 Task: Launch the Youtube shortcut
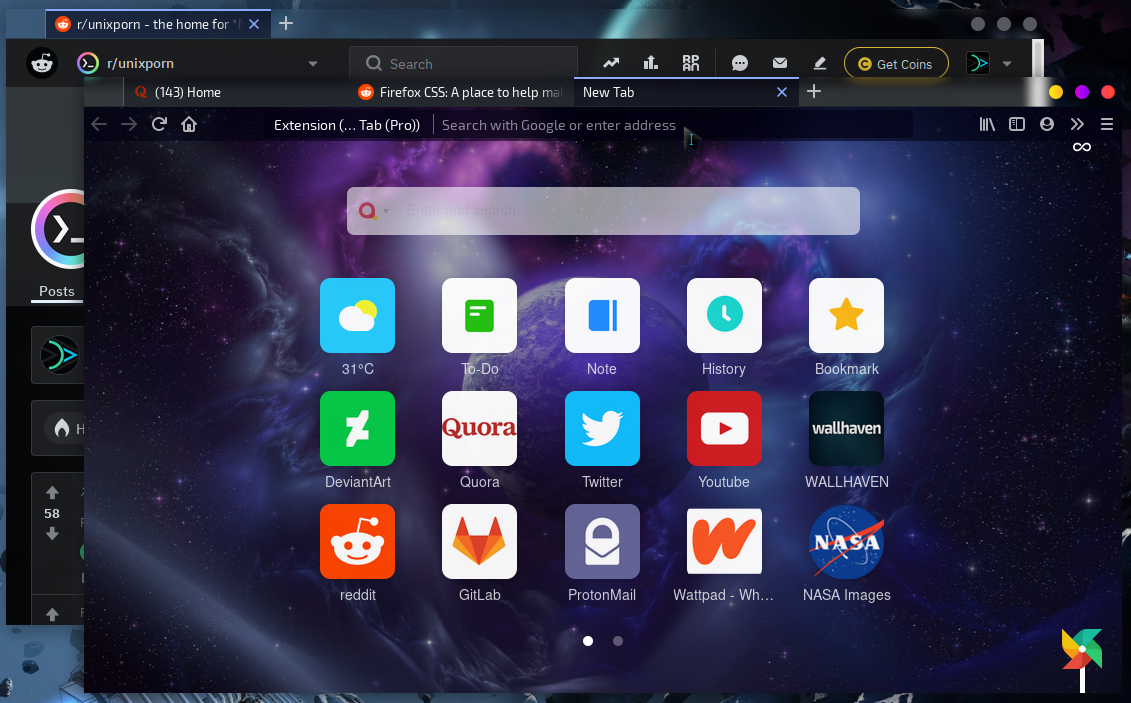pos(723,428)
